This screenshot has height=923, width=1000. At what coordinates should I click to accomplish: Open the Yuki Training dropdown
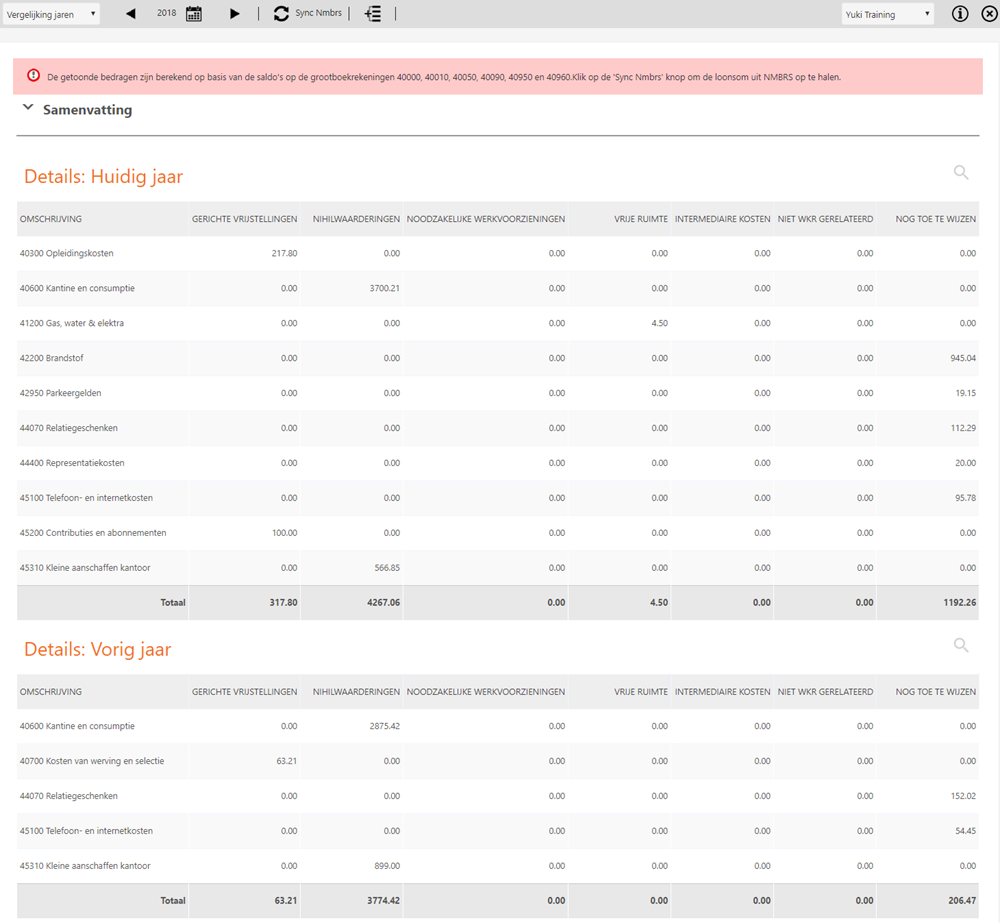[x=888, y=14]
